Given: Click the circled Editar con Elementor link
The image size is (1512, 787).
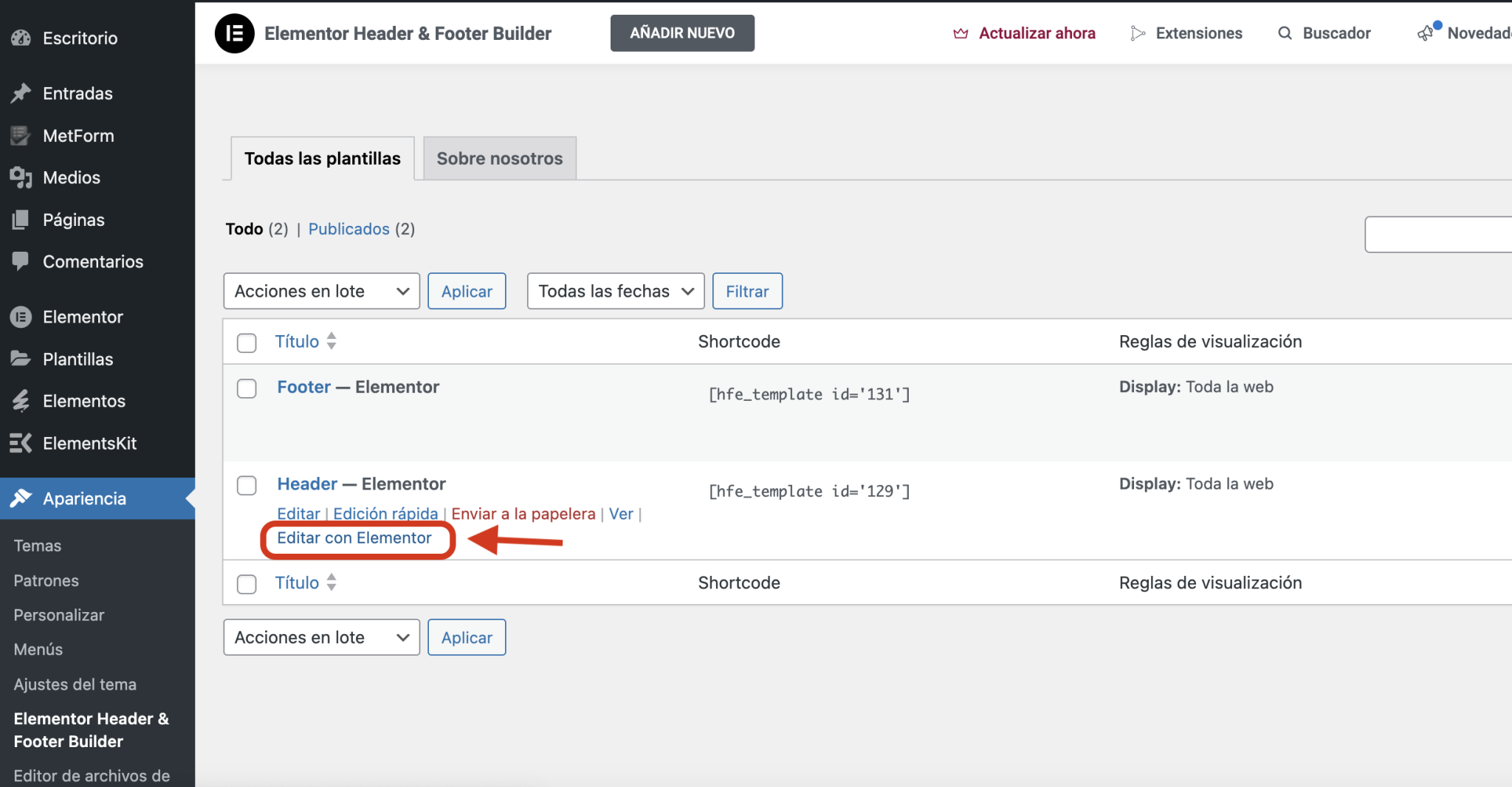Looking at the screenshot, I should pyautogui.click(x=354, y=537).
